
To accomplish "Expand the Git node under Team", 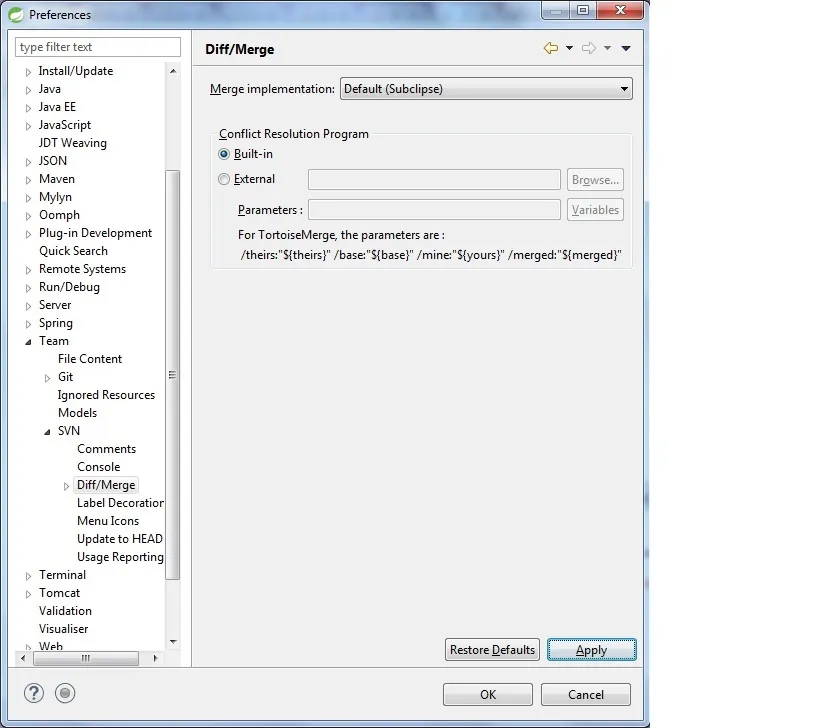I will [48, 378].
